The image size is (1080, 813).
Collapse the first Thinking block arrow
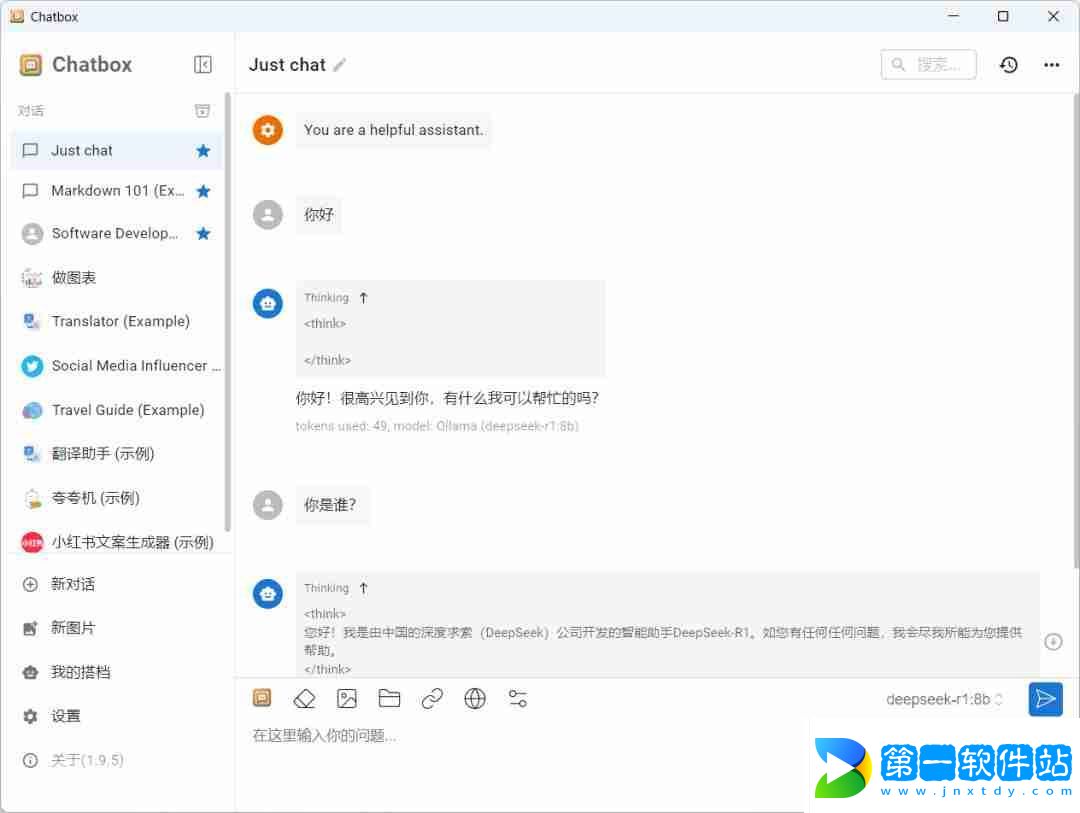click(x=364, y=298)
